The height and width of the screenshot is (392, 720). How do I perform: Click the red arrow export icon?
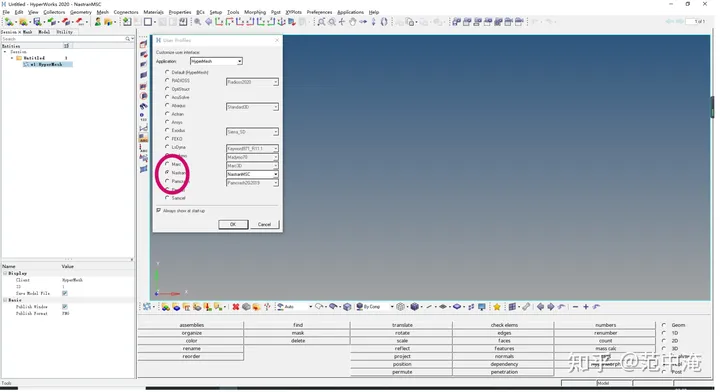[x=66, y=22]
